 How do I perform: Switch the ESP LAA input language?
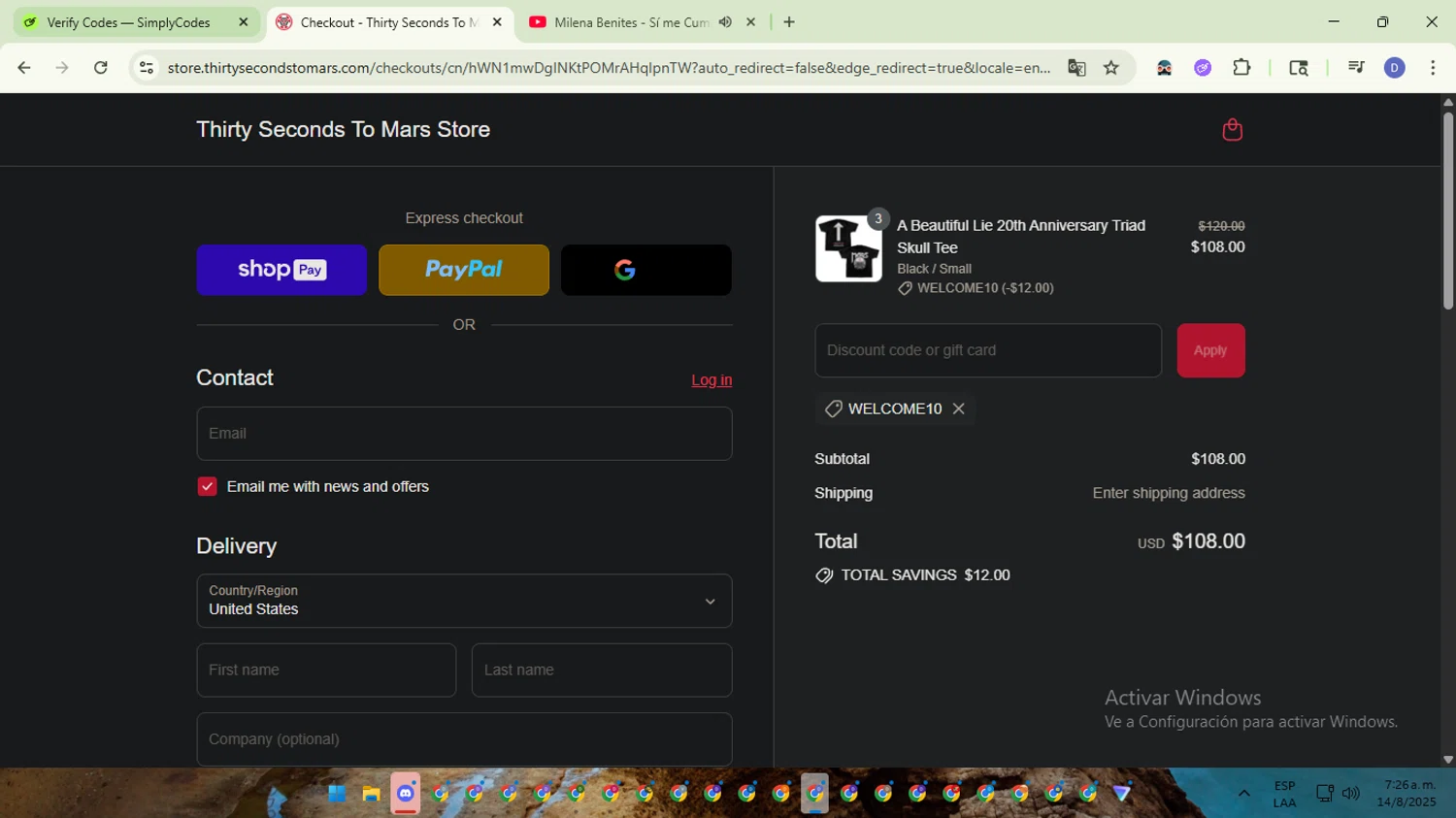(x=1284, y=794)
